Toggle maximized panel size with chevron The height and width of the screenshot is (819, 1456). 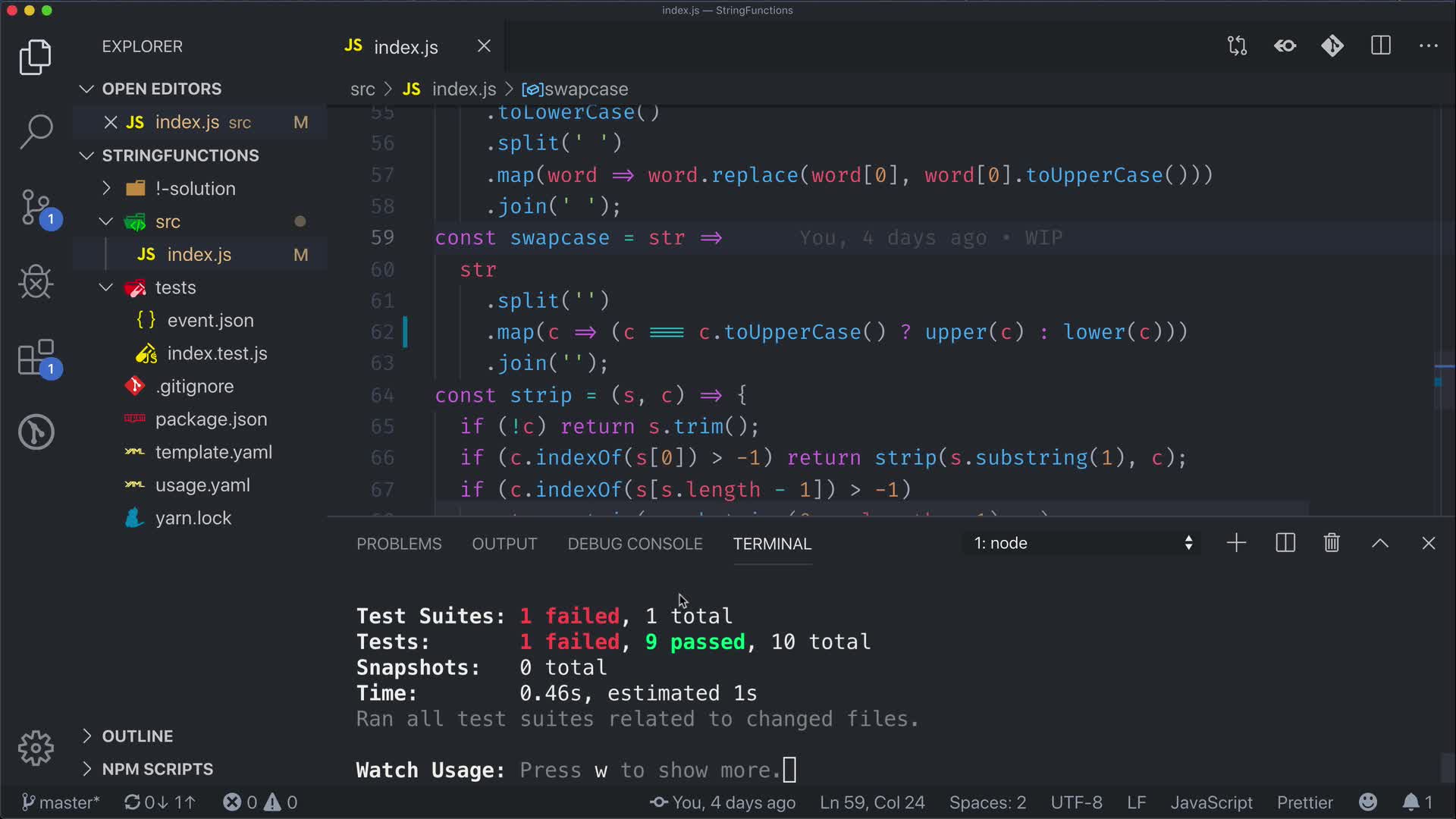point(1380,543)
